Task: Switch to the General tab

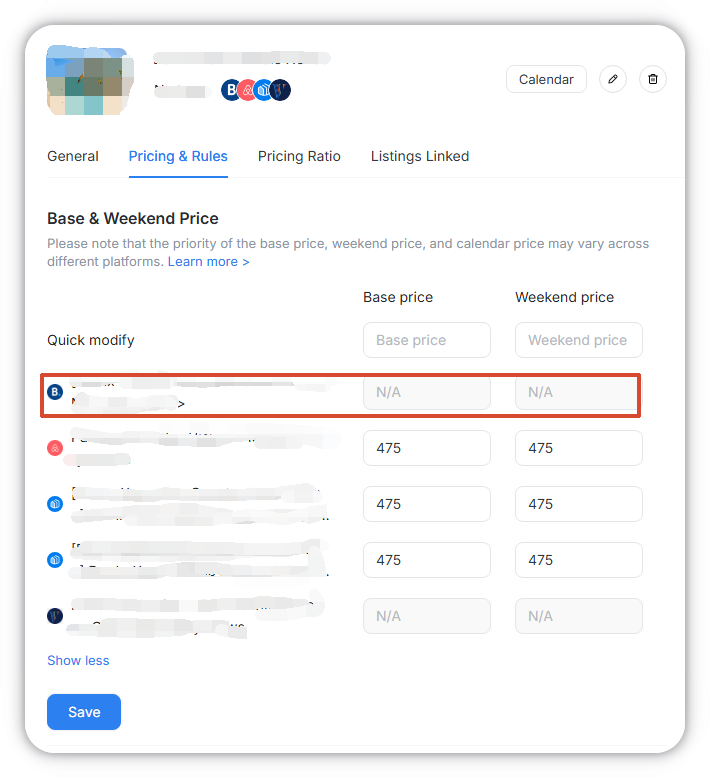Action: click(x=73, y=156)
